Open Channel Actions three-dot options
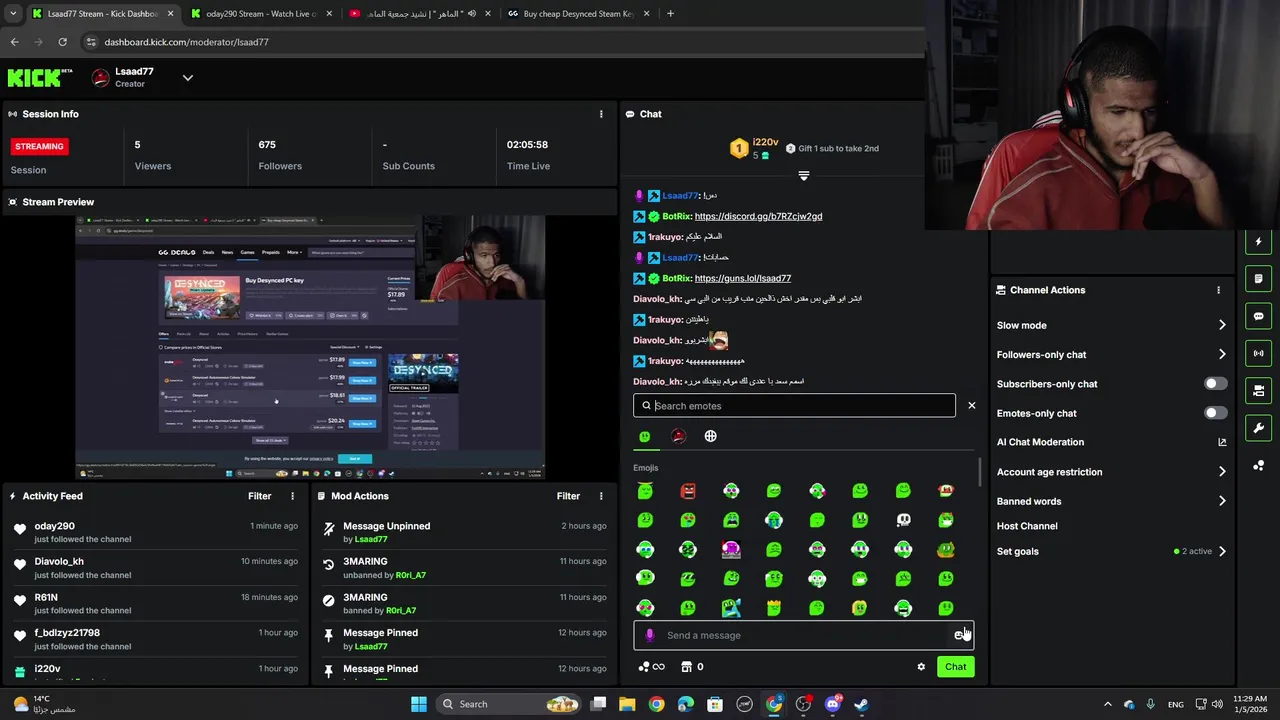Viewport: 1280px width, 720px height. [1218, 290]
